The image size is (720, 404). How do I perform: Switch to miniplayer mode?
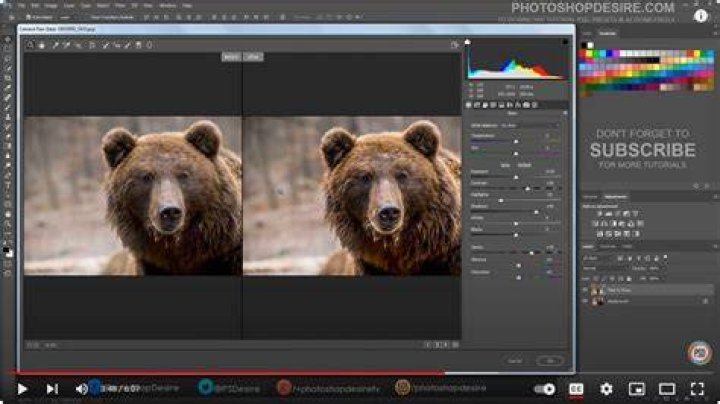point(636,389)
